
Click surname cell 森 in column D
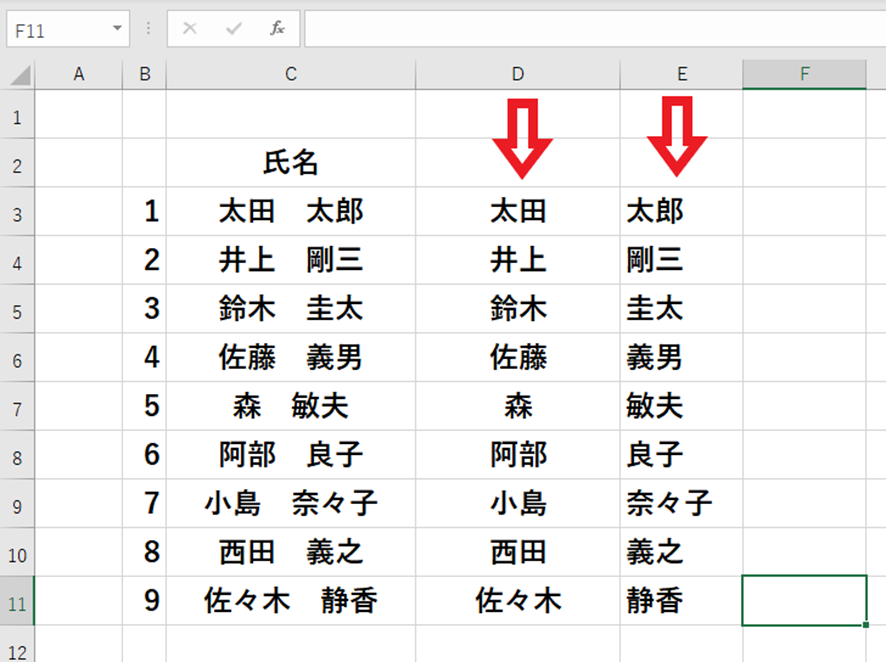[x=518, y=406]
